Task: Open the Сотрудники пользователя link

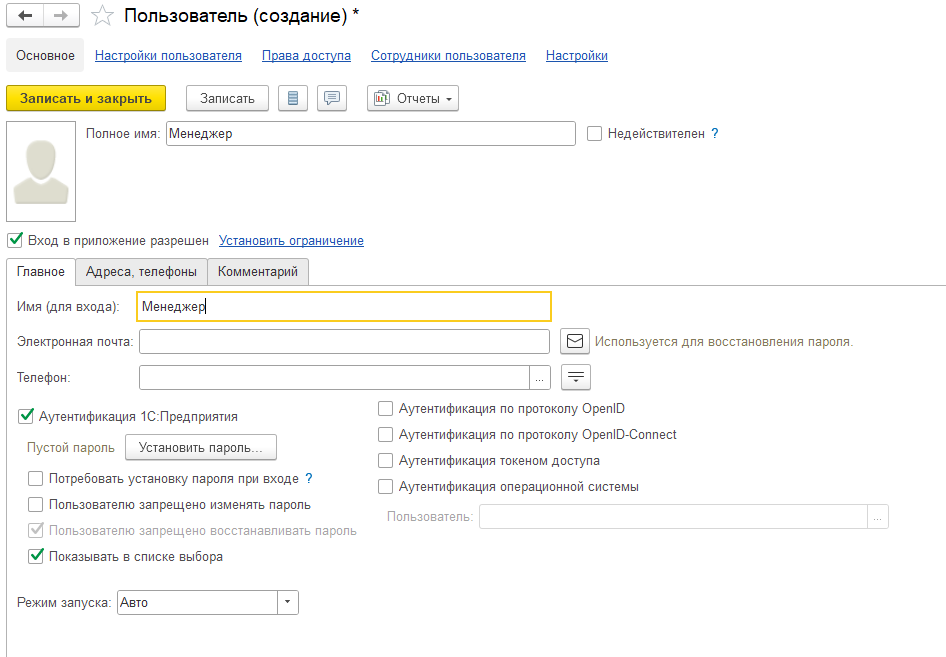Action: coord(448,56)
